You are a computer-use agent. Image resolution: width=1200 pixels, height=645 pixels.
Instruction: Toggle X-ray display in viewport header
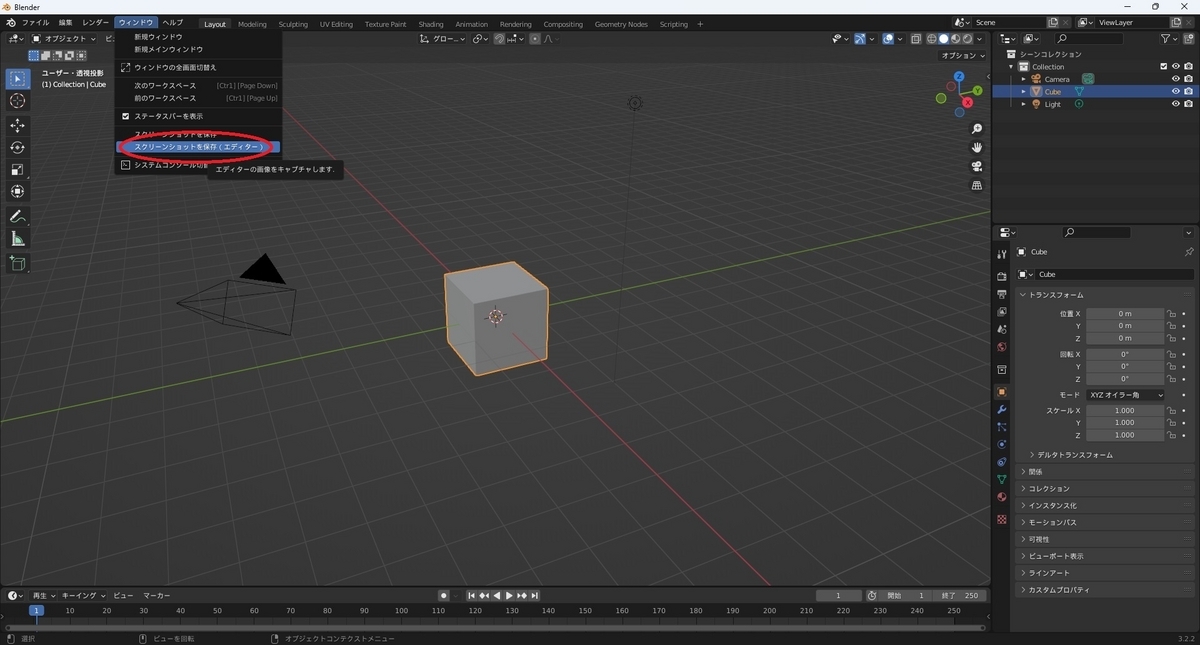(x=916, y=39)
